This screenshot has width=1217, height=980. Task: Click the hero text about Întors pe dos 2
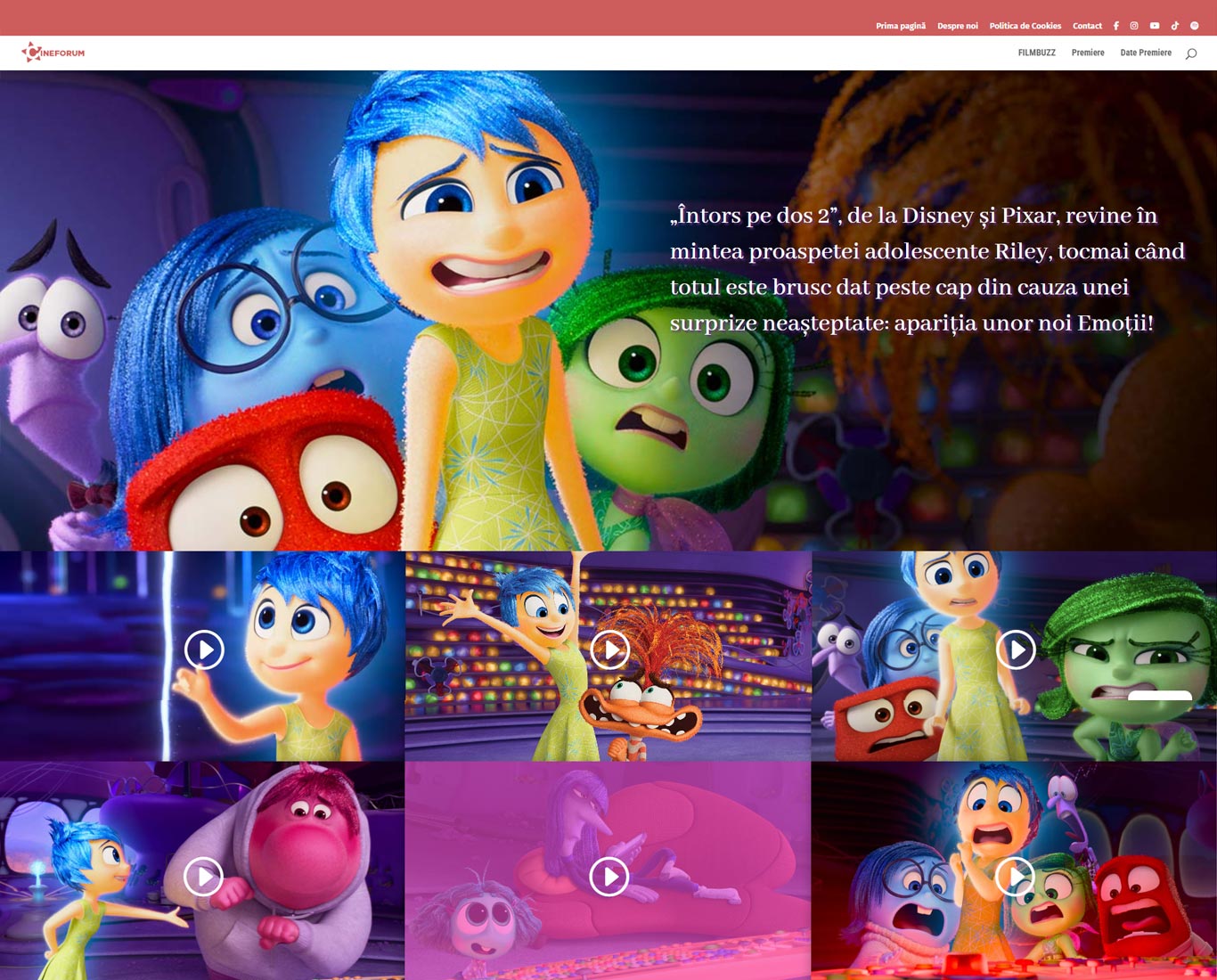(927, 269)
